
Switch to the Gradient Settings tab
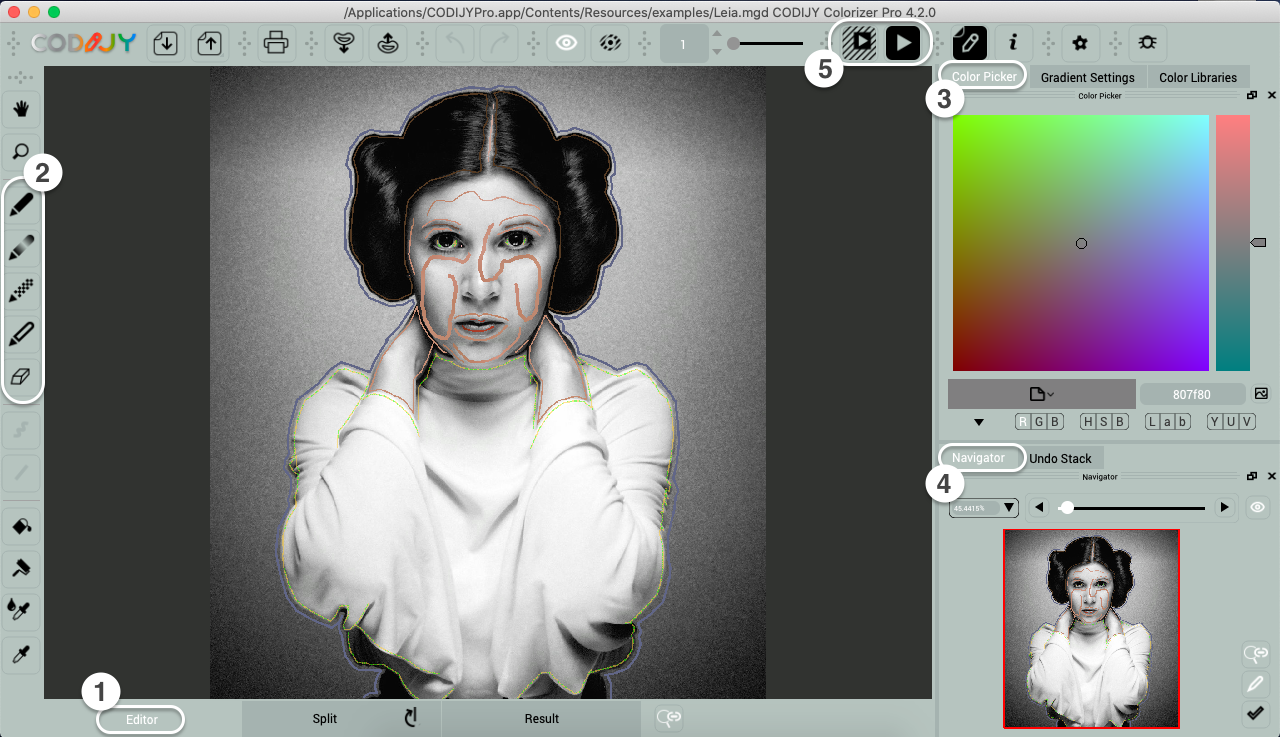coord(1087,77)
